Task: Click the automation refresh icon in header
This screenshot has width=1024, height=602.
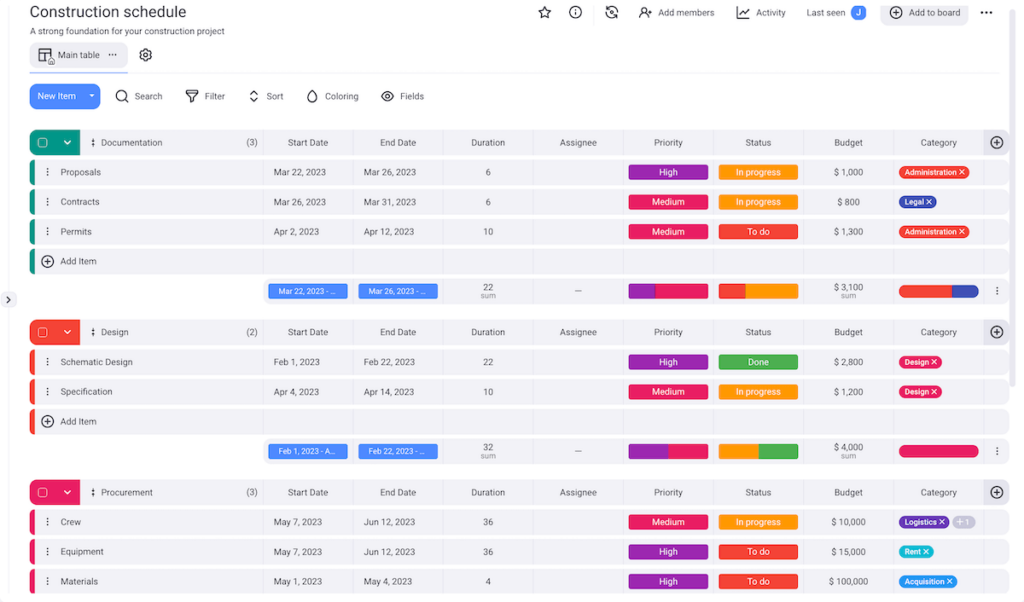Action: click(x=612, y=13)
